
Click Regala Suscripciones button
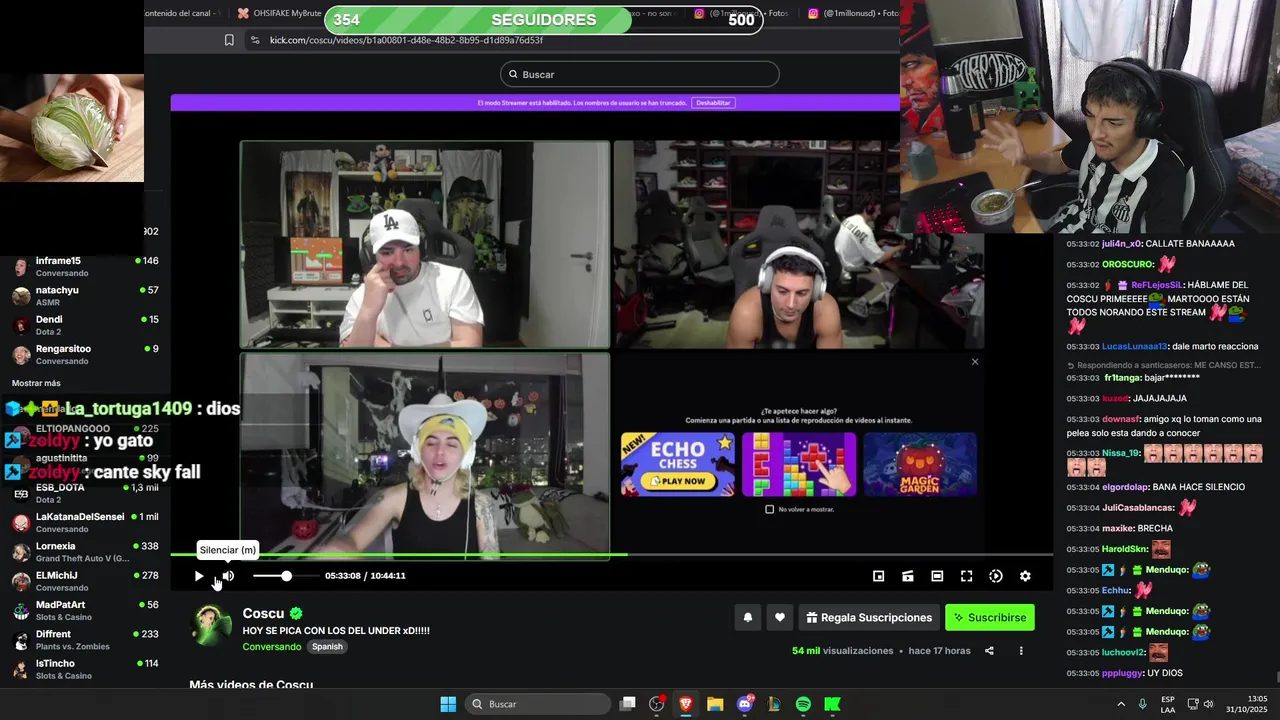869,618
